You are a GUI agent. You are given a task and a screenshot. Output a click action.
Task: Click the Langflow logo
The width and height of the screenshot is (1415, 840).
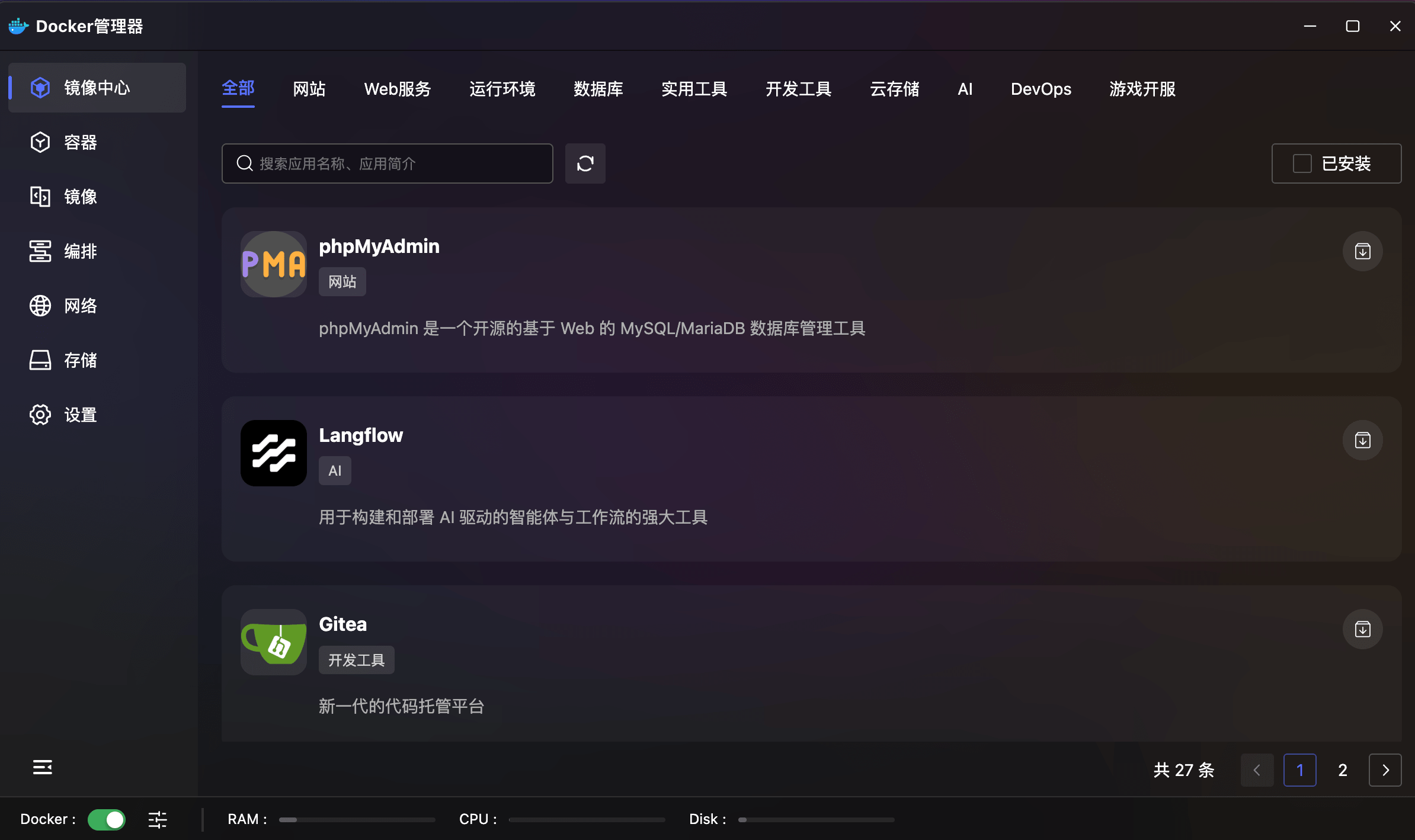point(274,453)
